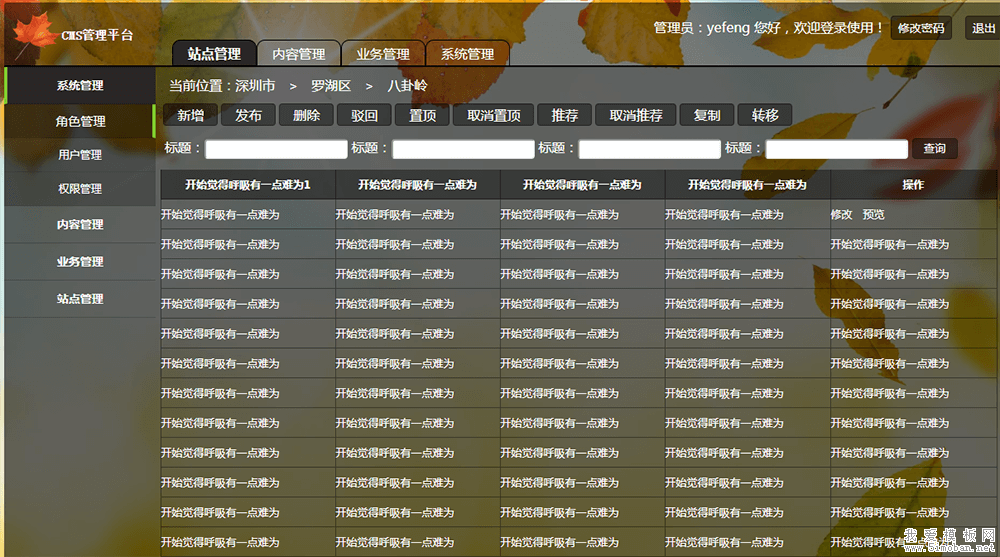1000x557 pixels.
Task: Open the 内容管理 top tab
Action: [299, 54]
